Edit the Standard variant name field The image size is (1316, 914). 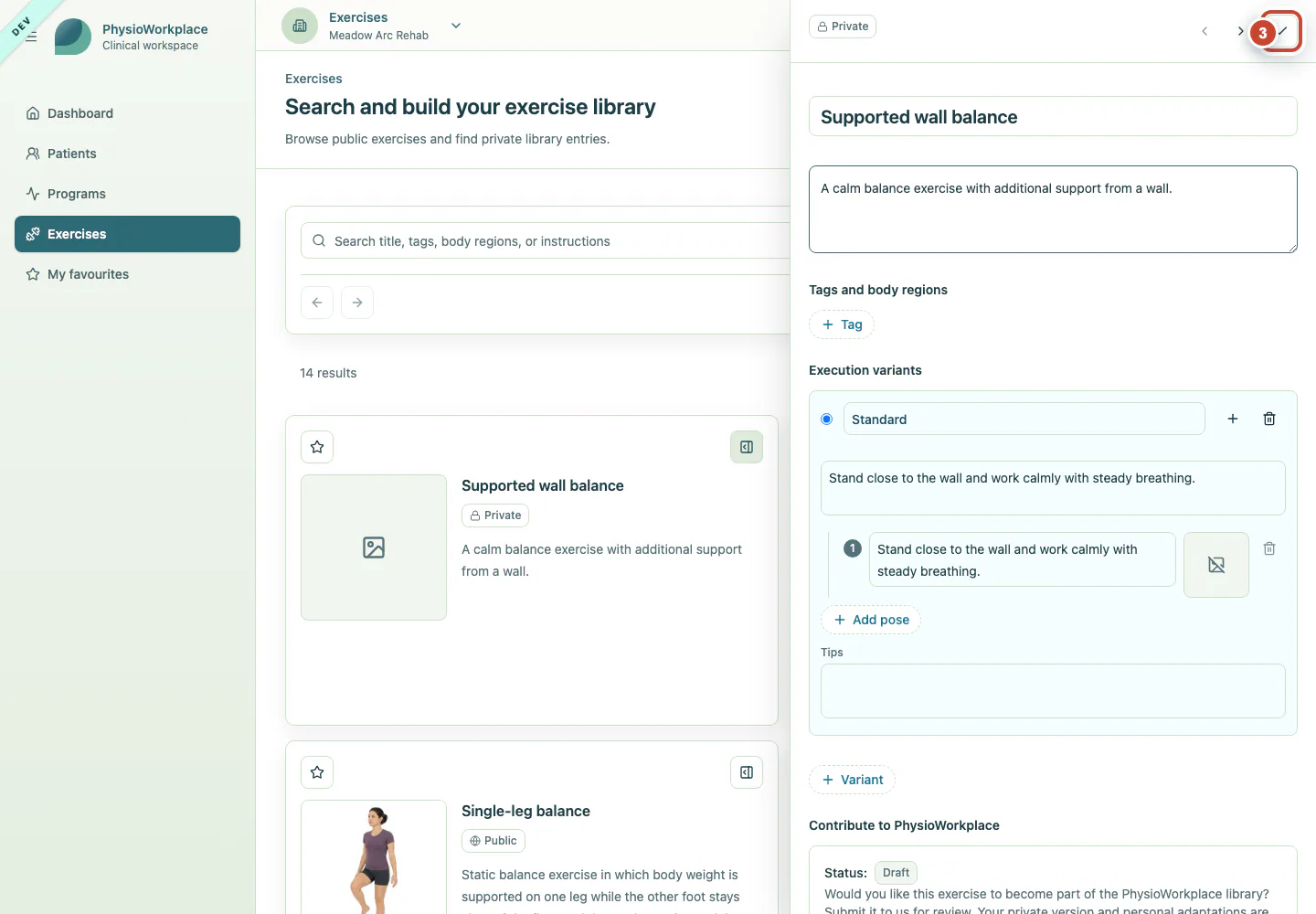(1024, 419)
